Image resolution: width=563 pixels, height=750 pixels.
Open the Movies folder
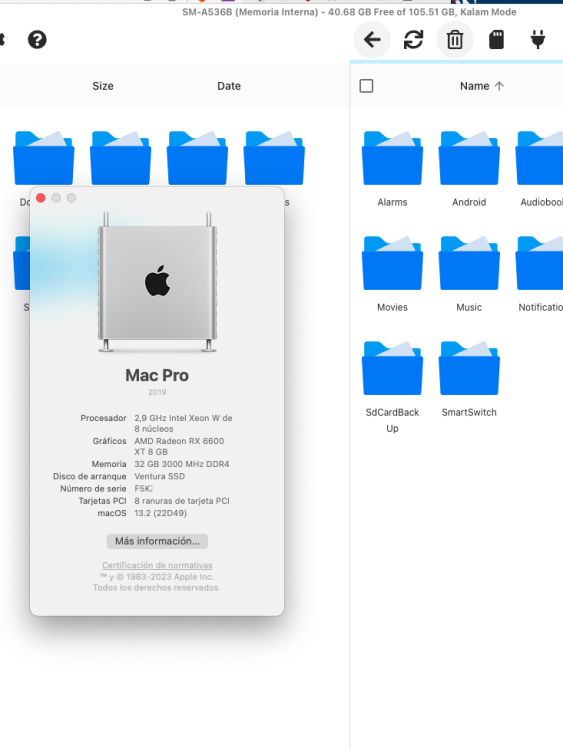click(x=392, y=274)
